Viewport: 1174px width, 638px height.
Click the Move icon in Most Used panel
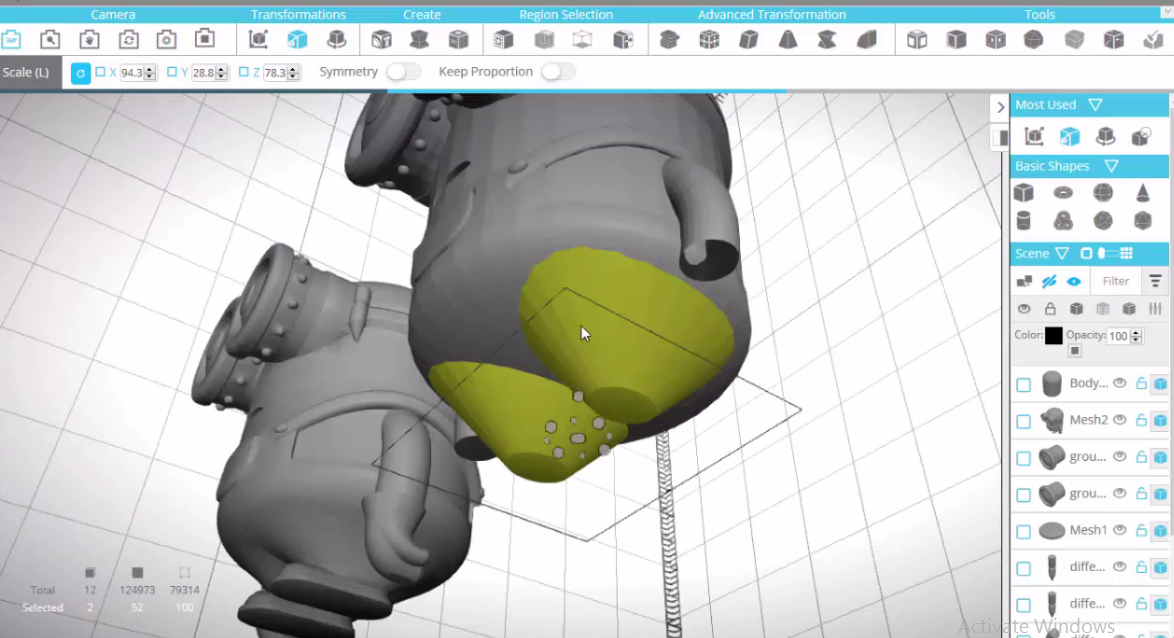(x=1035, y=136)
